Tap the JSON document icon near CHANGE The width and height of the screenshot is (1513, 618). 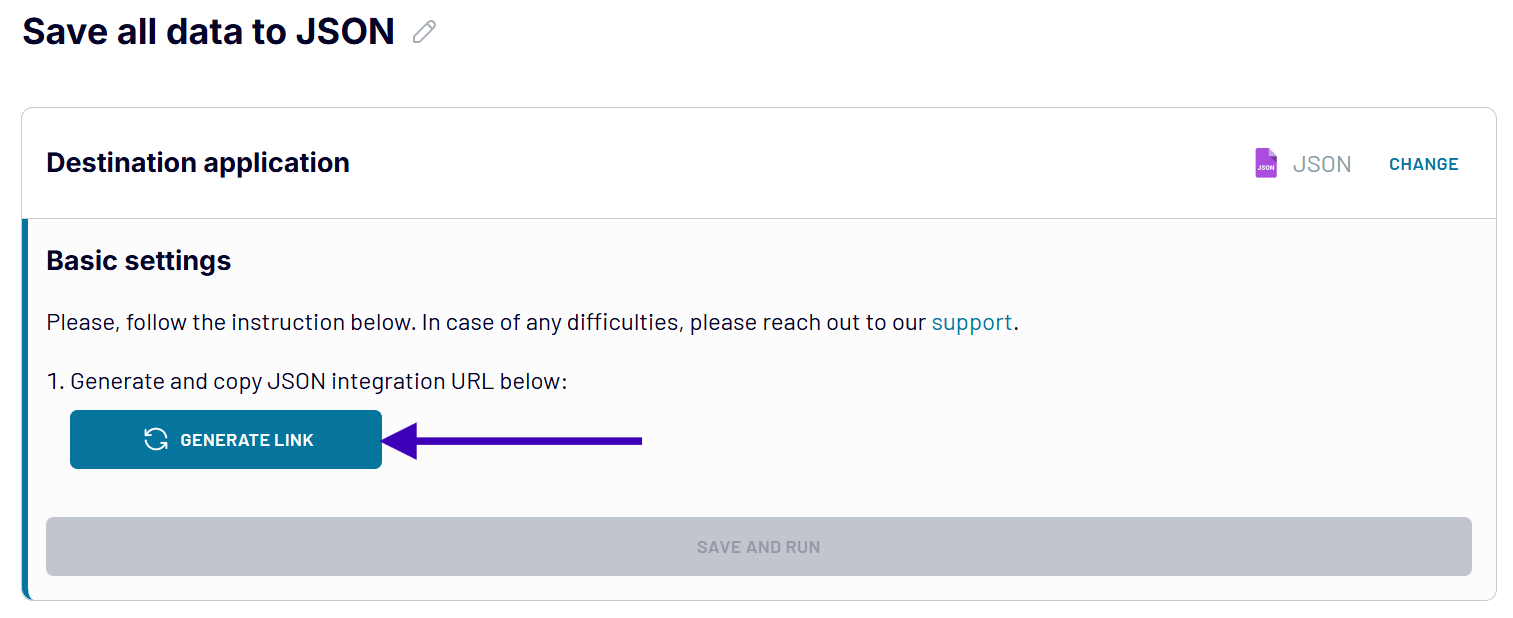1265,163
